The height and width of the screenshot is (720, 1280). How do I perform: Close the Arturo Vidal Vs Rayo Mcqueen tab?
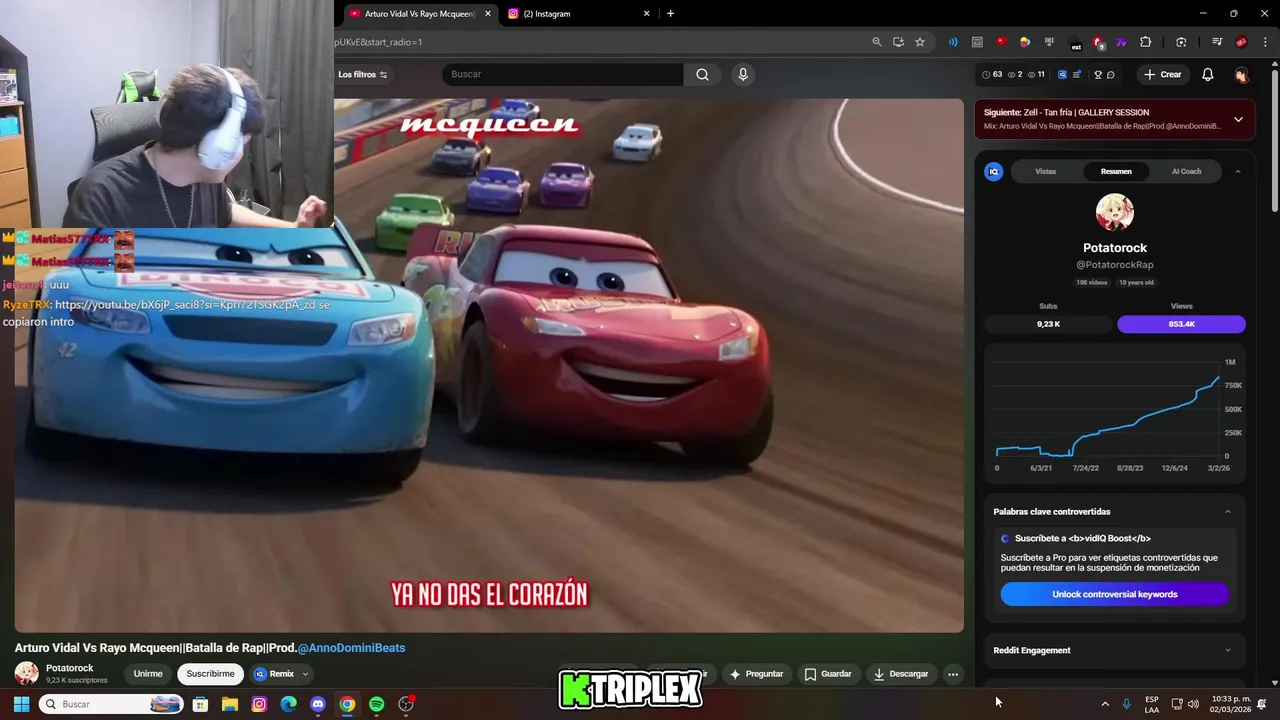(x=488, y=14)
